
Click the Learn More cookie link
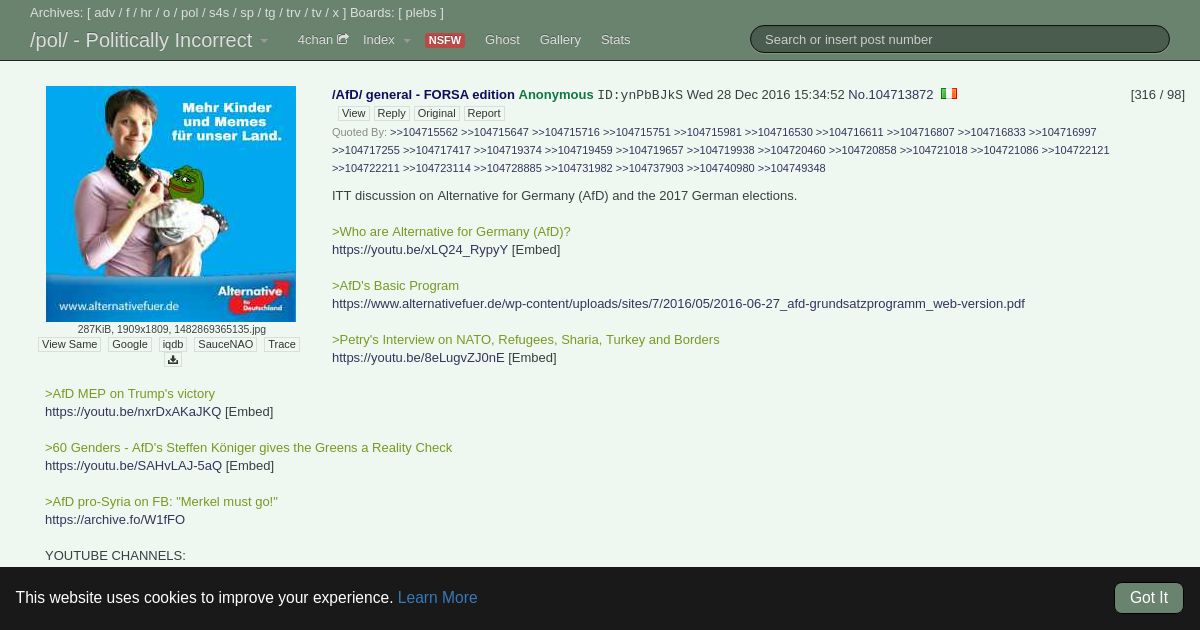click(x=437, y=598)
